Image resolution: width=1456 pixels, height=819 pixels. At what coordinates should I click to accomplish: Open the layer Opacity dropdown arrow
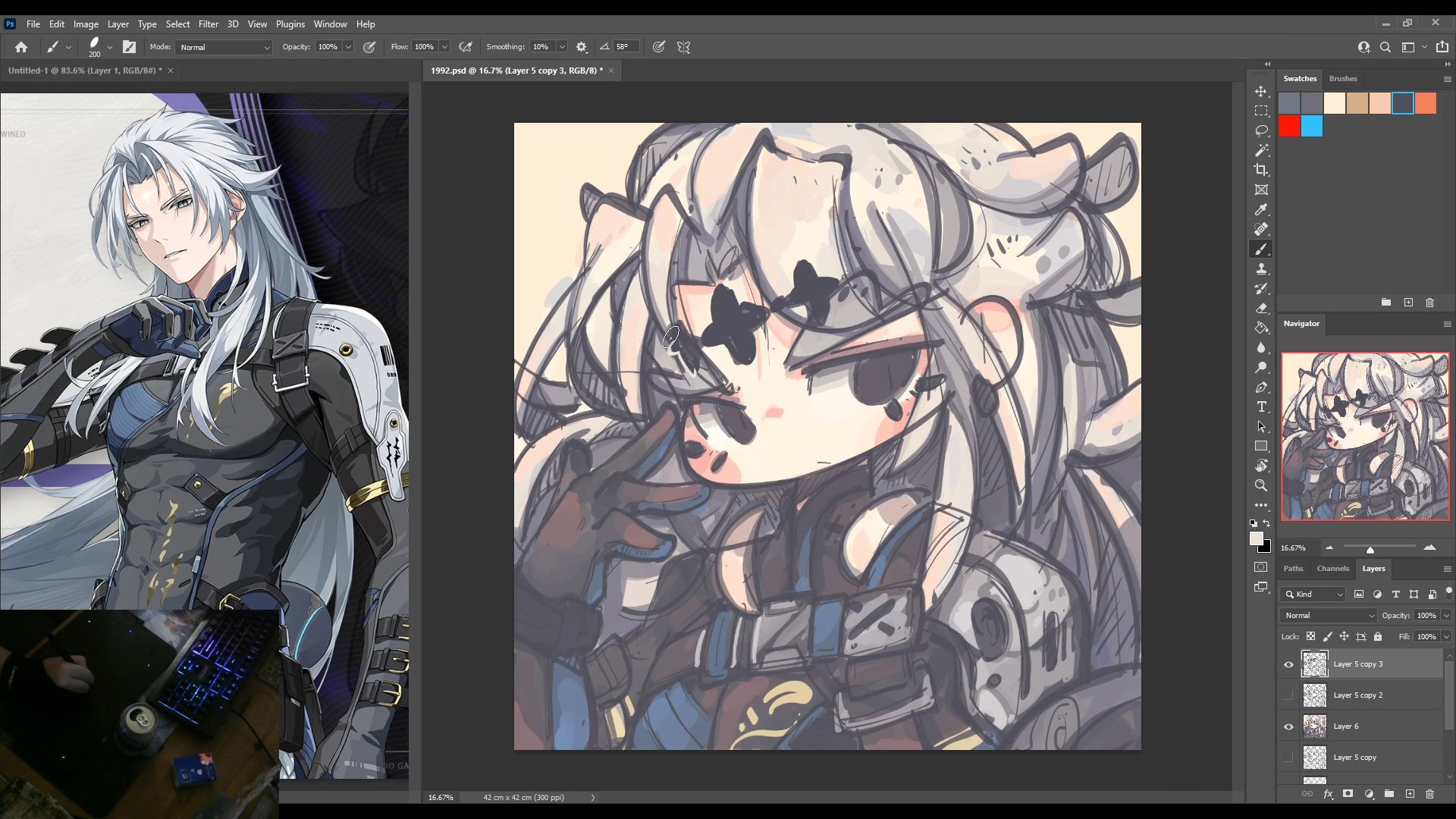click(x=1446, y=616)
